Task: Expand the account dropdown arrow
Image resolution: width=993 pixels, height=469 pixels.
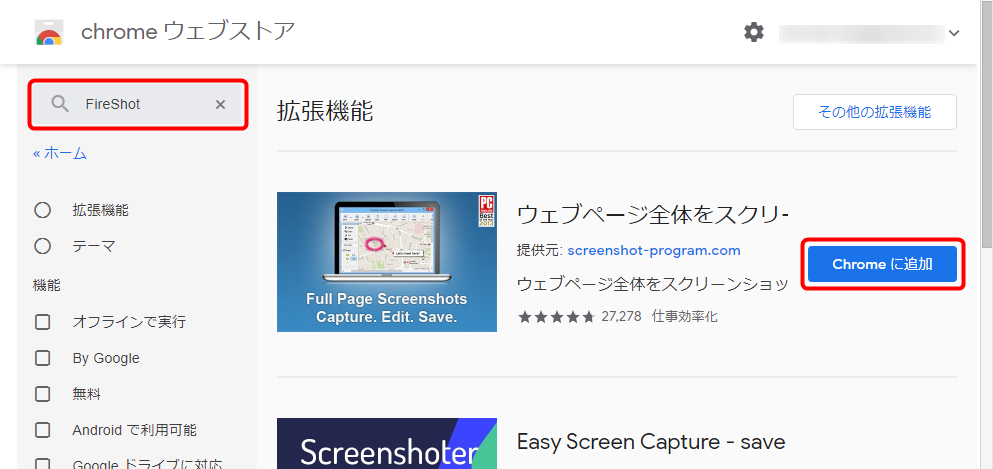Action: [954, 33]
